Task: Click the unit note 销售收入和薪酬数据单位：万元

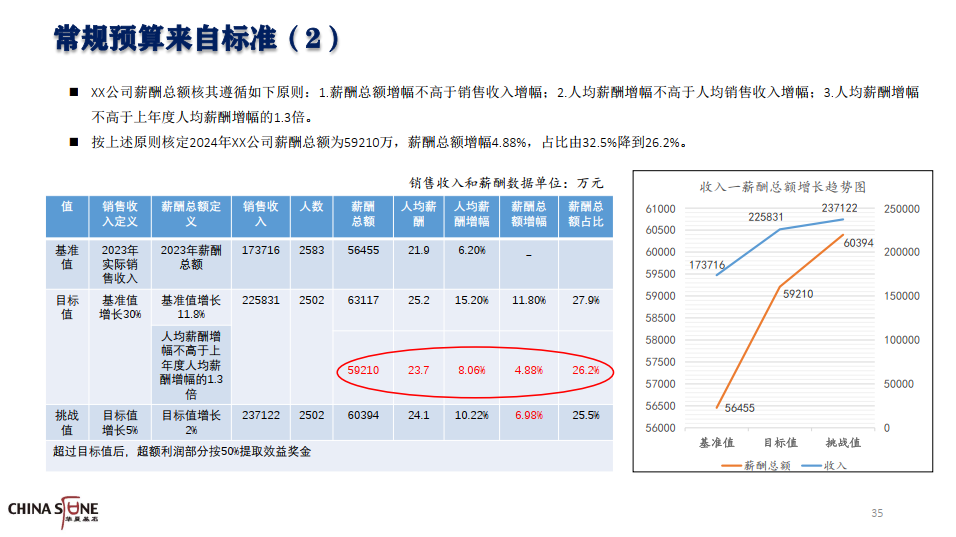Action: (x=505, y=183)
